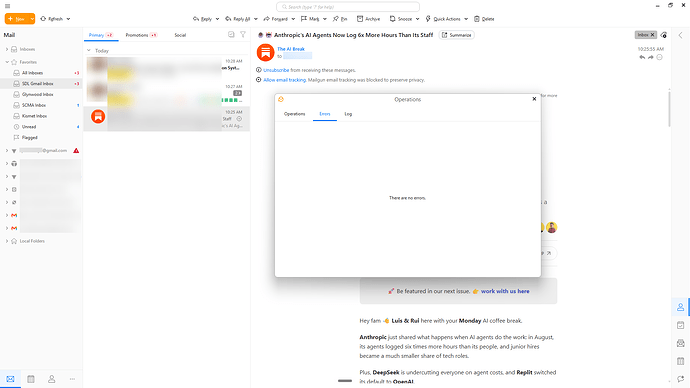Click The AI Break sender name

click(x=291, y=49)
